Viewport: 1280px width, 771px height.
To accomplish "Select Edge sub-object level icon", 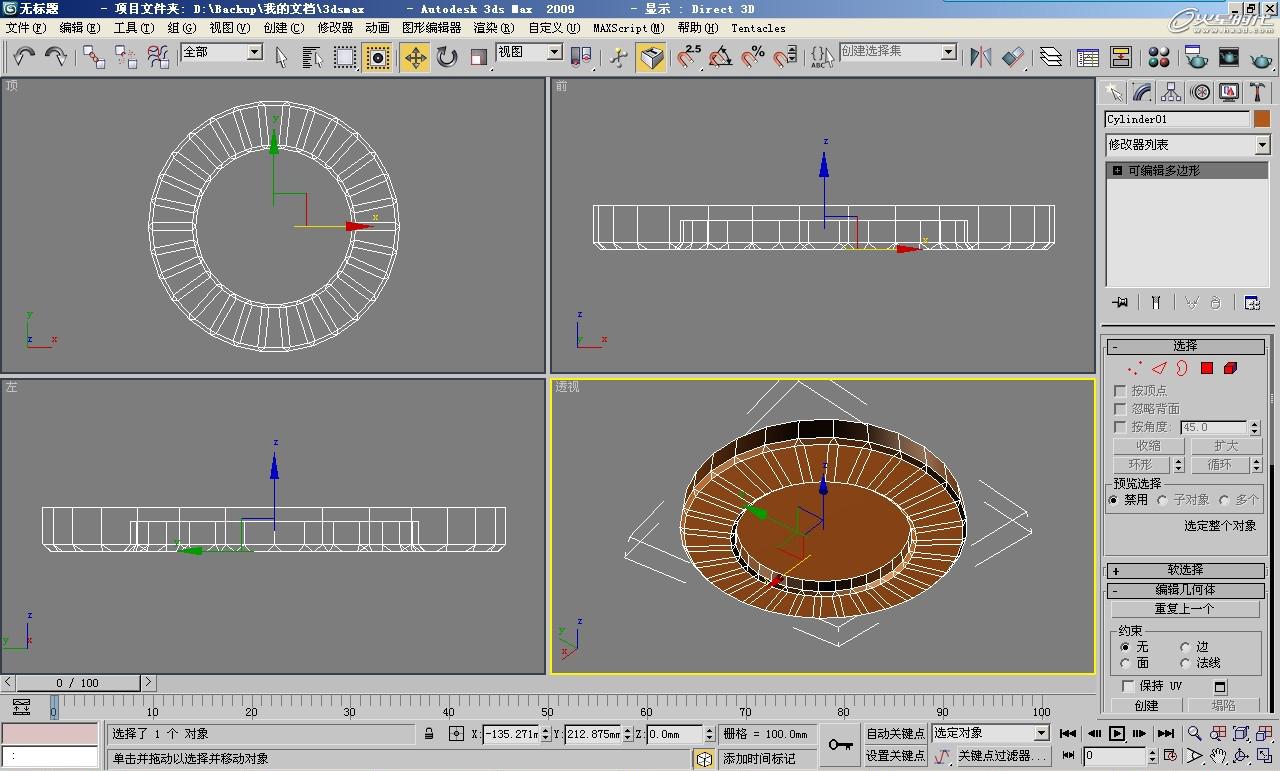I will pyautogui.click(x=1159, y=368).
